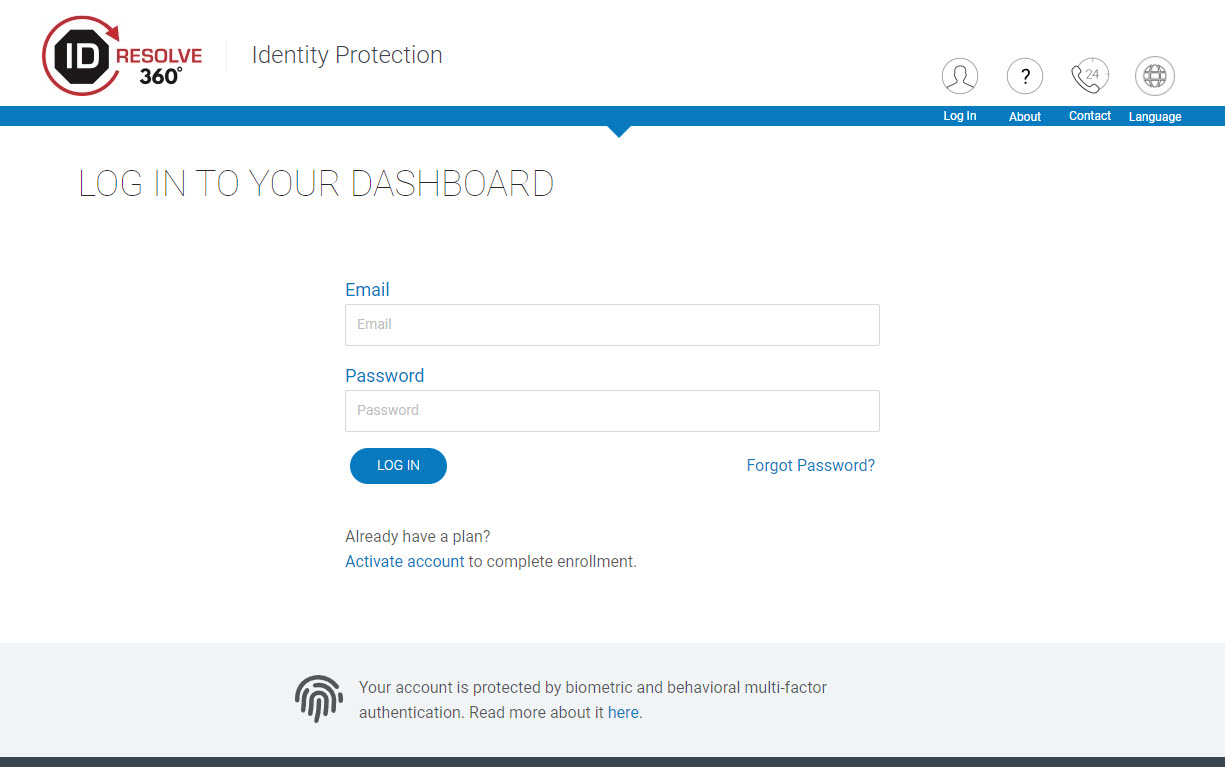Open the question mark About icon
This screenshot has width=1225, height=767.
(x=1025, y=76)
